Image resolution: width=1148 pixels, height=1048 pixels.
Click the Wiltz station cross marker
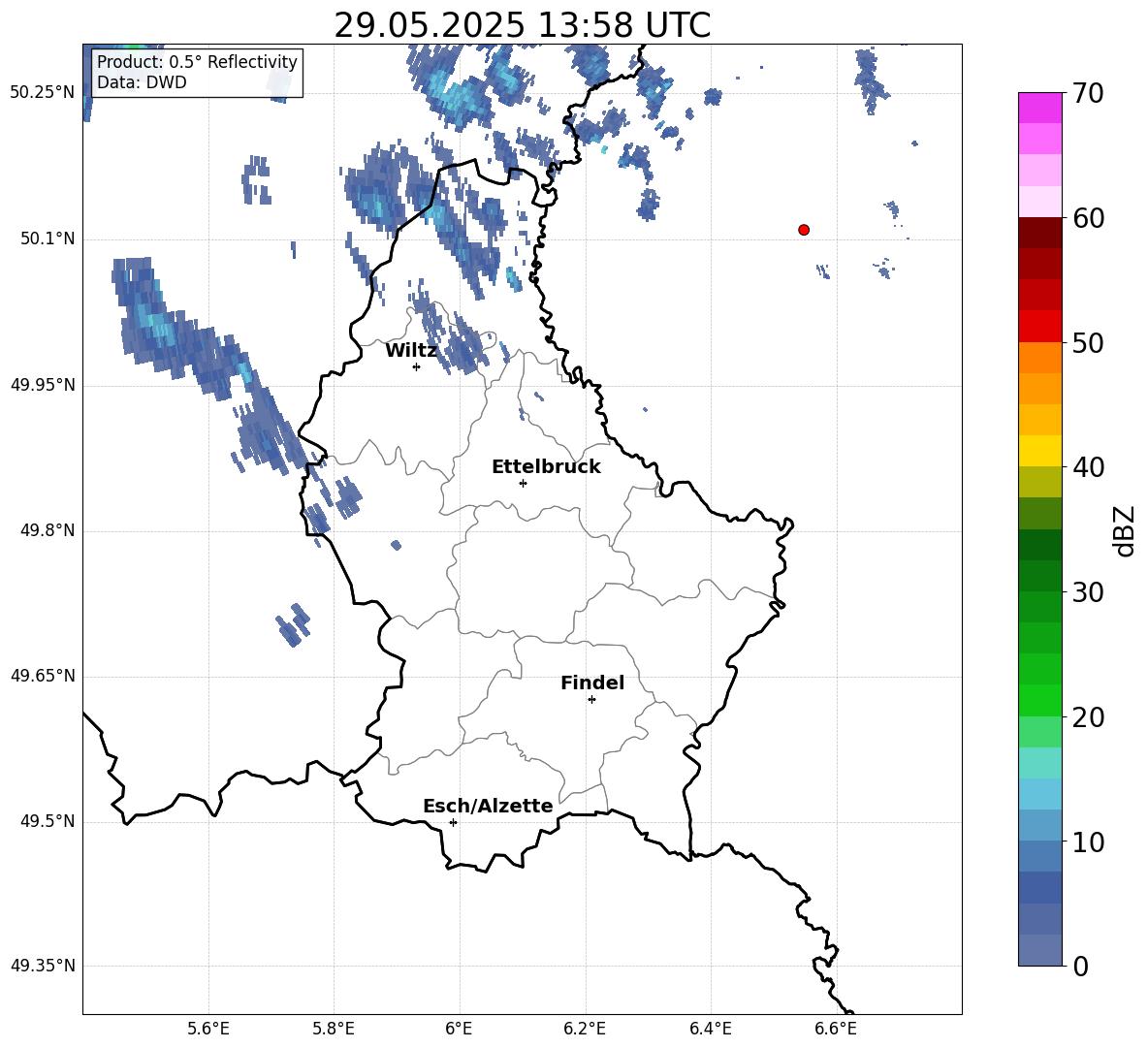point(417,366)
